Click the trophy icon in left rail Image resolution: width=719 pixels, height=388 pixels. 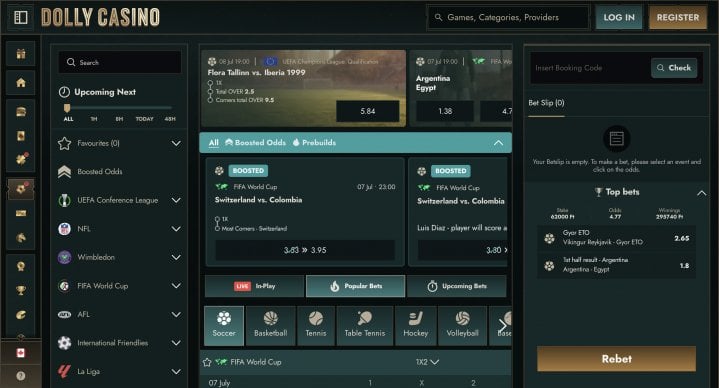(21, 290)
